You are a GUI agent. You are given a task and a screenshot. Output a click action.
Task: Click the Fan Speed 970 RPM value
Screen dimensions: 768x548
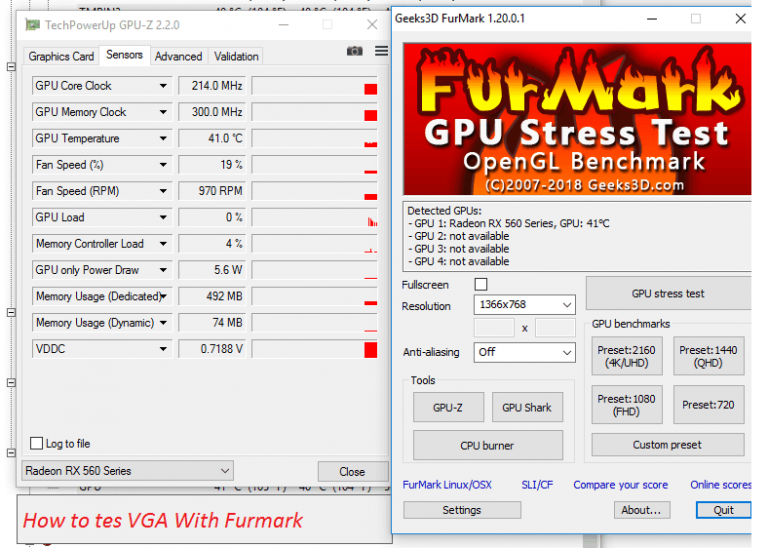tap(212, 191)
